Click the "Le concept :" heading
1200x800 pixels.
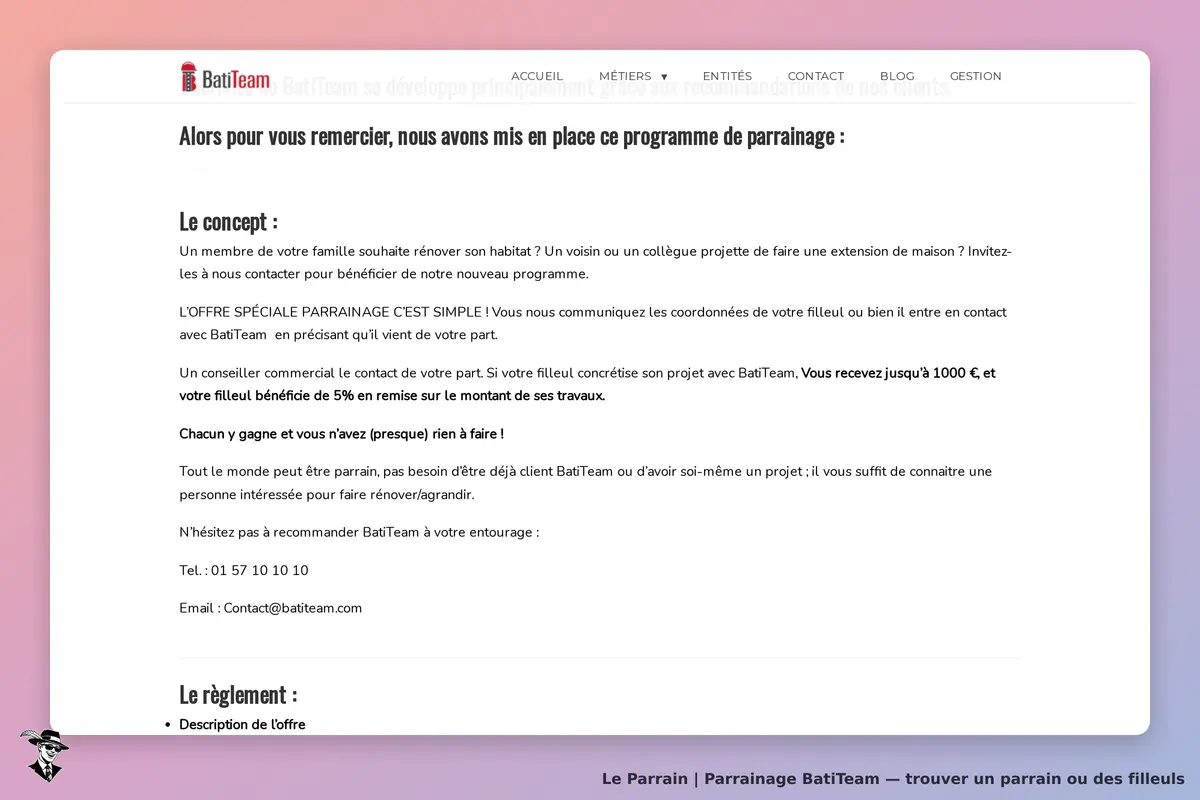click(x=228, y=221)
